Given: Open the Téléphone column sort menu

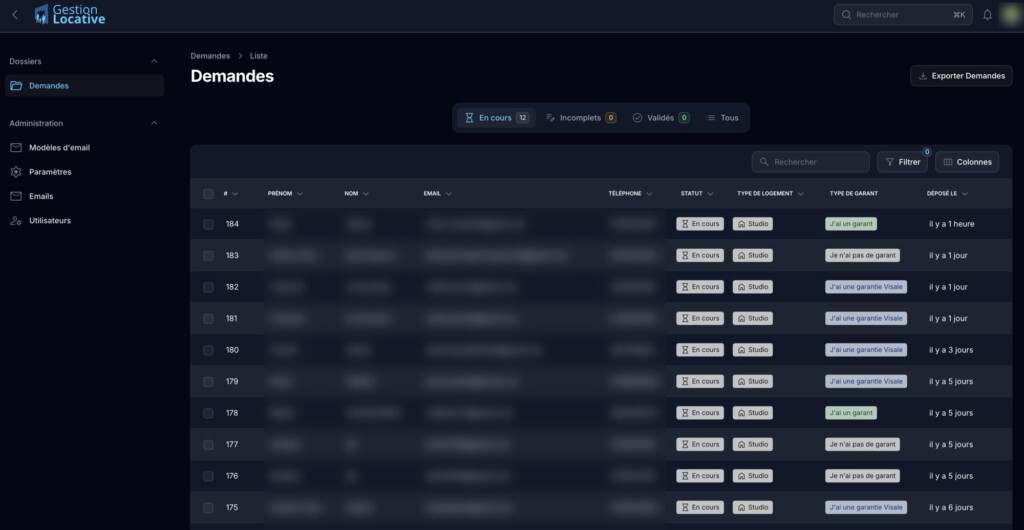Looking at the screenshot, I should [x=630, y=194].
